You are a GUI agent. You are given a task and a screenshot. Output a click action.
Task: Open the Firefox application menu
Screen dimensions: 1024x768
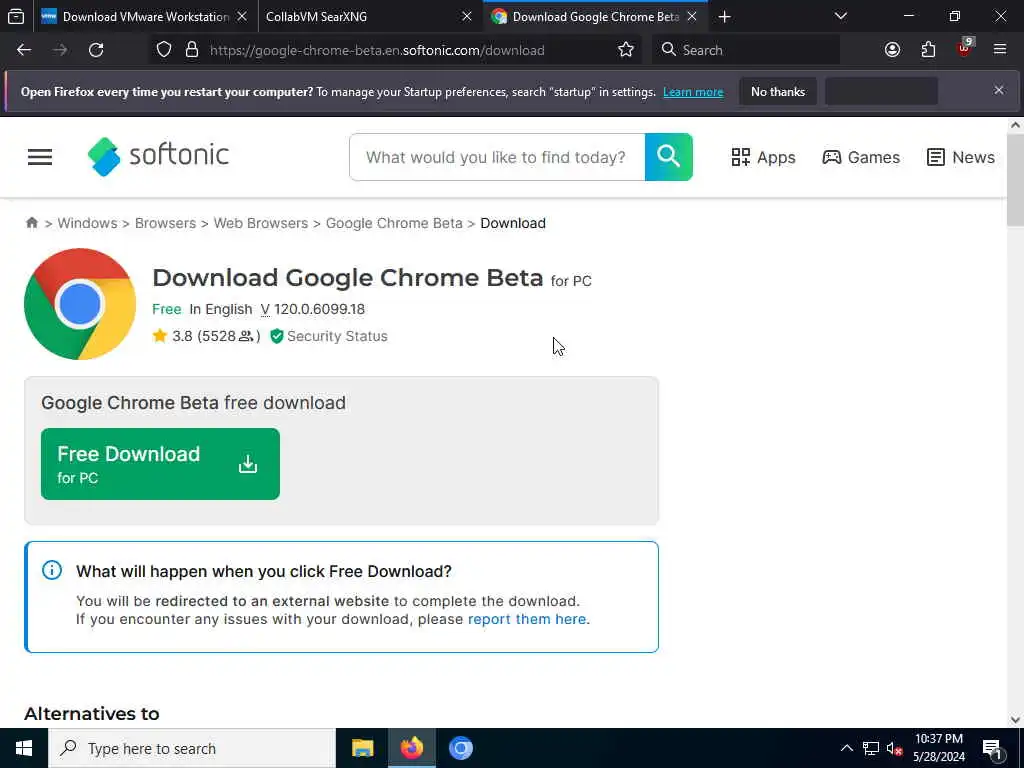(1000, 50)
